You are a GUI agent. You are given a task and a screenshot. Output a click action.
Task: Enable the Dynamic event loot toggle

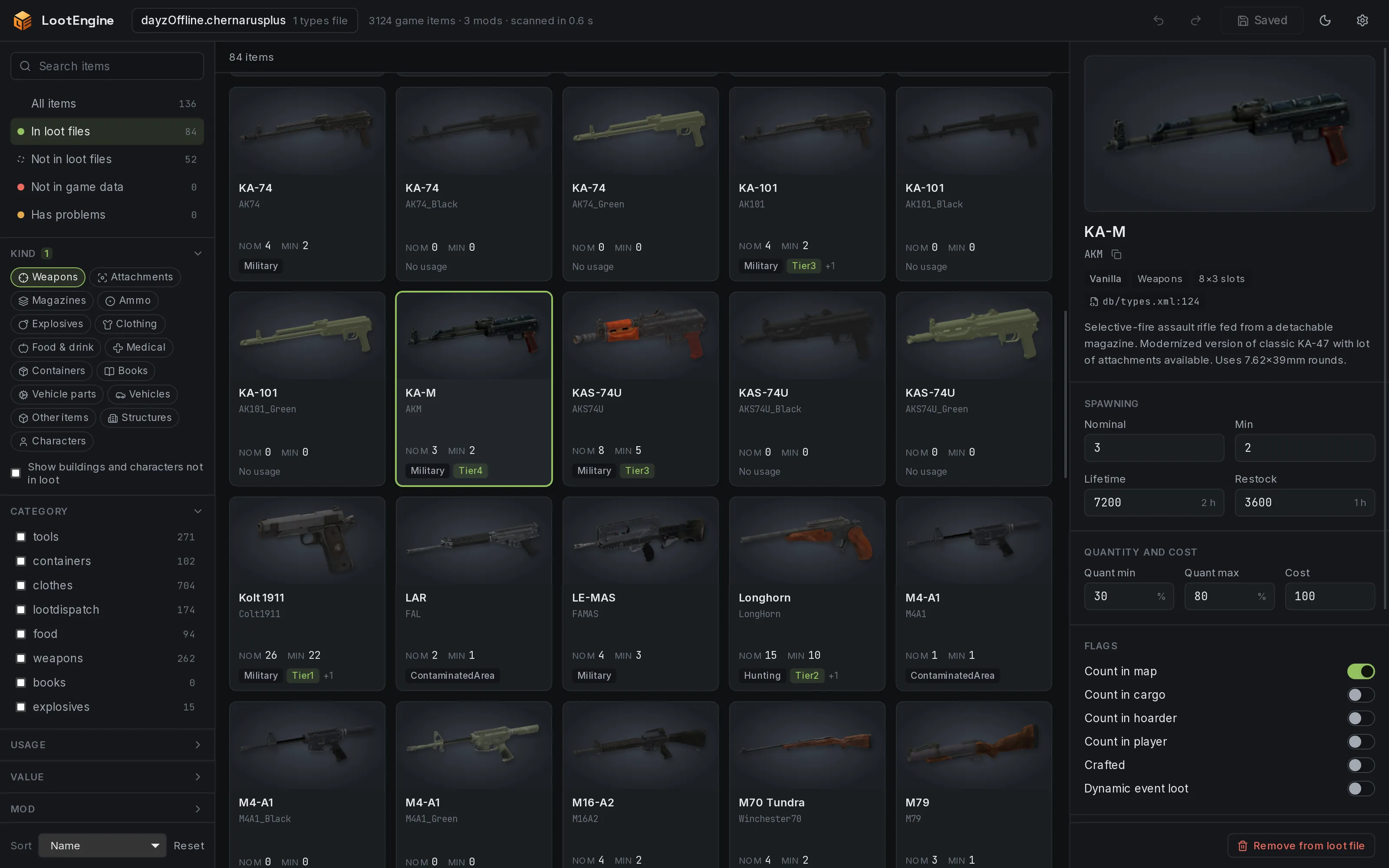(x=1360, y=789)
